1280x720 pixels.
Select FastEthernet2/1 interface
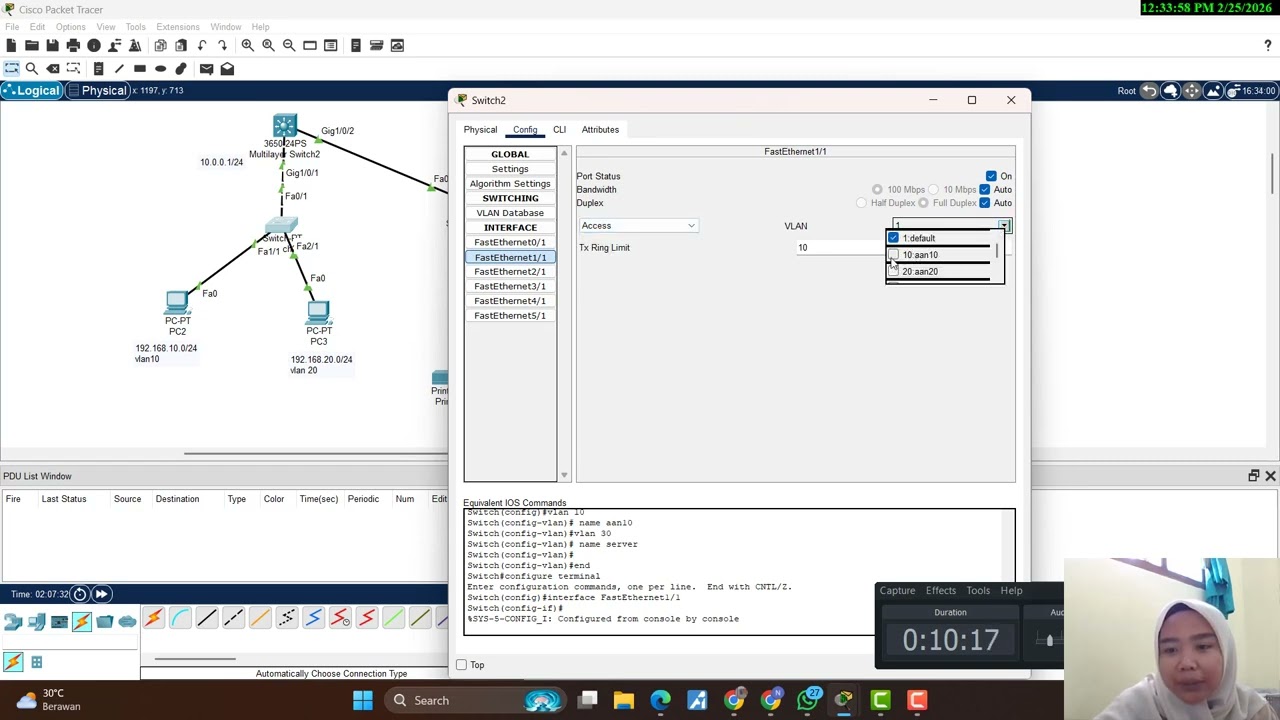coord(510,272)
